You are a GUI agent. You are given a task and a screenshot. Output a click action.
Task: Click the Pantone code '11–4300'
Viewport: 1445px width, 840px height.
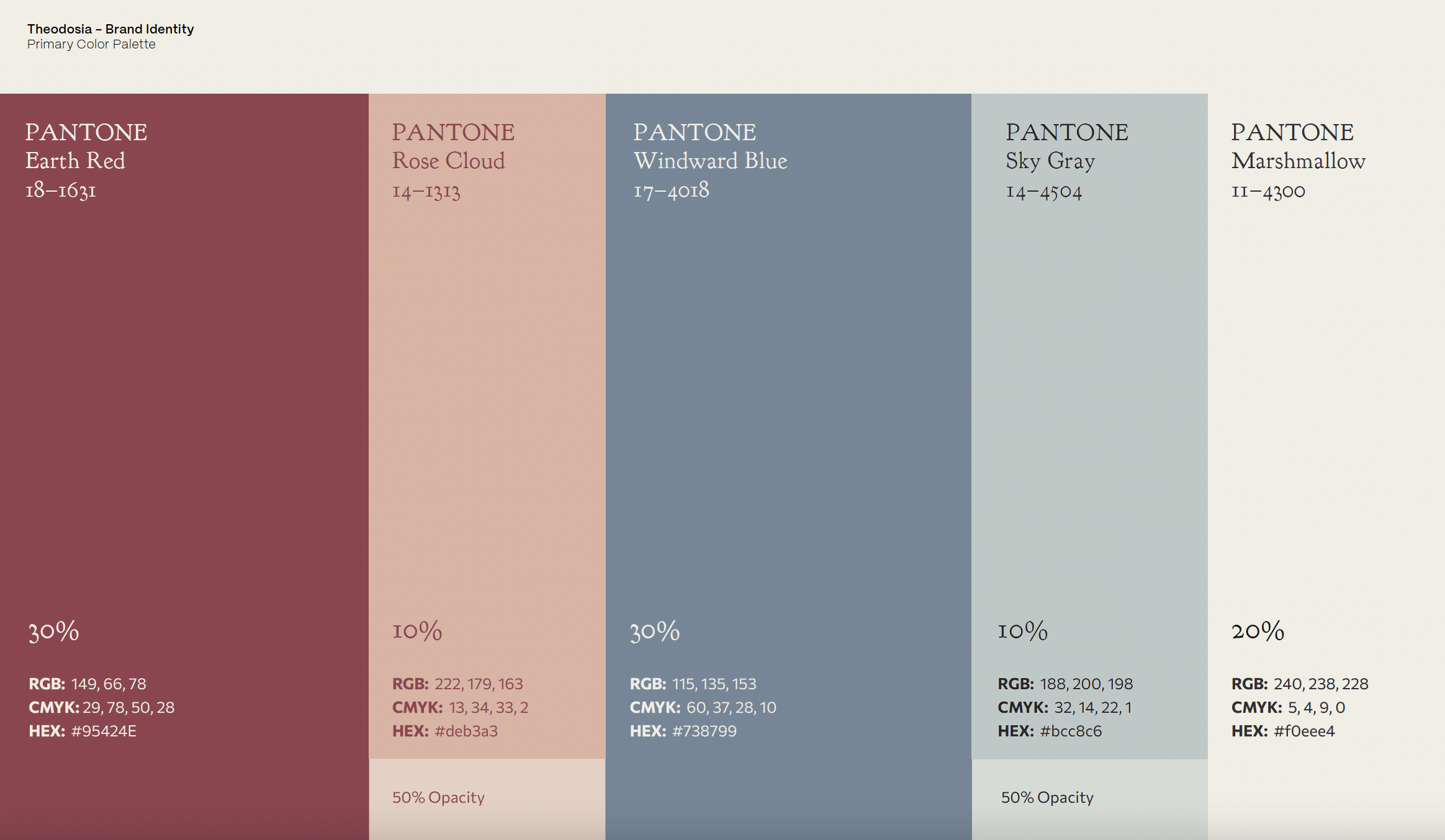pyautogui.click(x=1268, y=191)
